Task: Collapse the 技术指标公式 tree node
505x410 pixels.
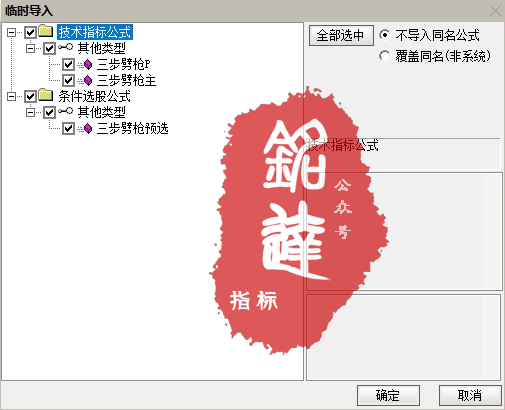Action: (11, 32)
